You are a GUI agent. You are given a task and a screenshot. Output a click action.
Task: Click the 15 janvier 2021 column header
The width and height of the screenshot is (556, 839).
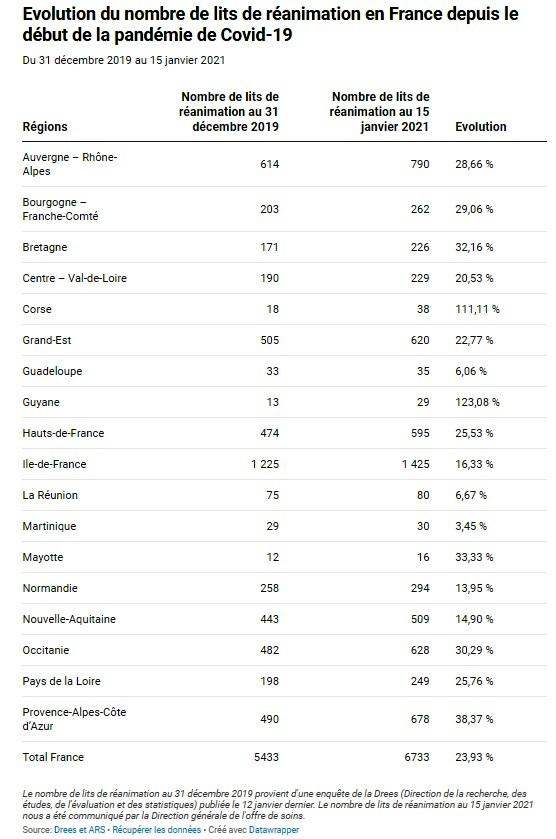click(379, 112)
